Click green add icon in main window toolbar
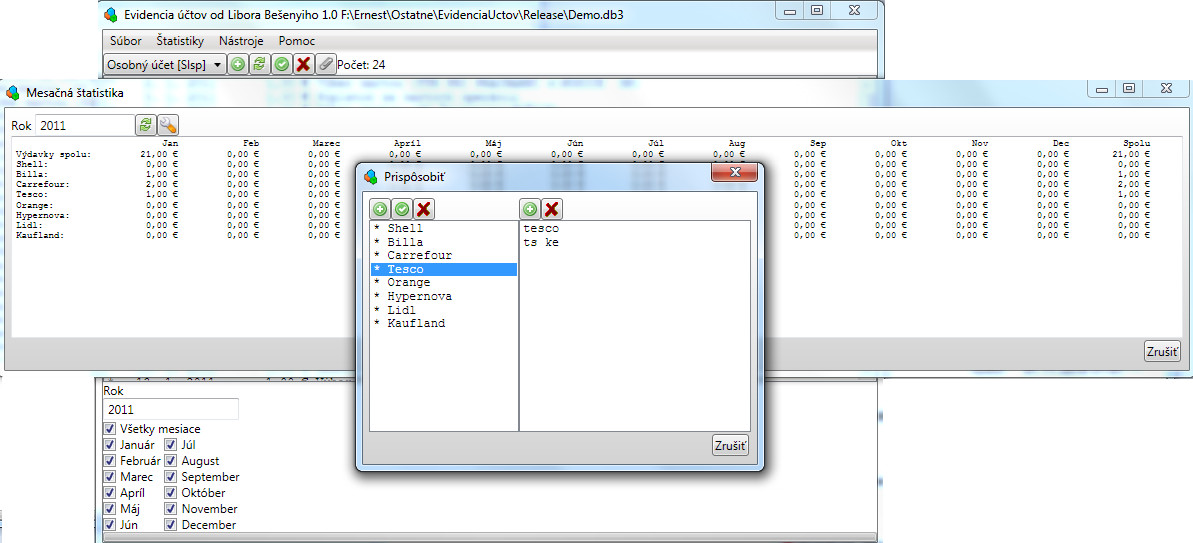 pos(238,65)
